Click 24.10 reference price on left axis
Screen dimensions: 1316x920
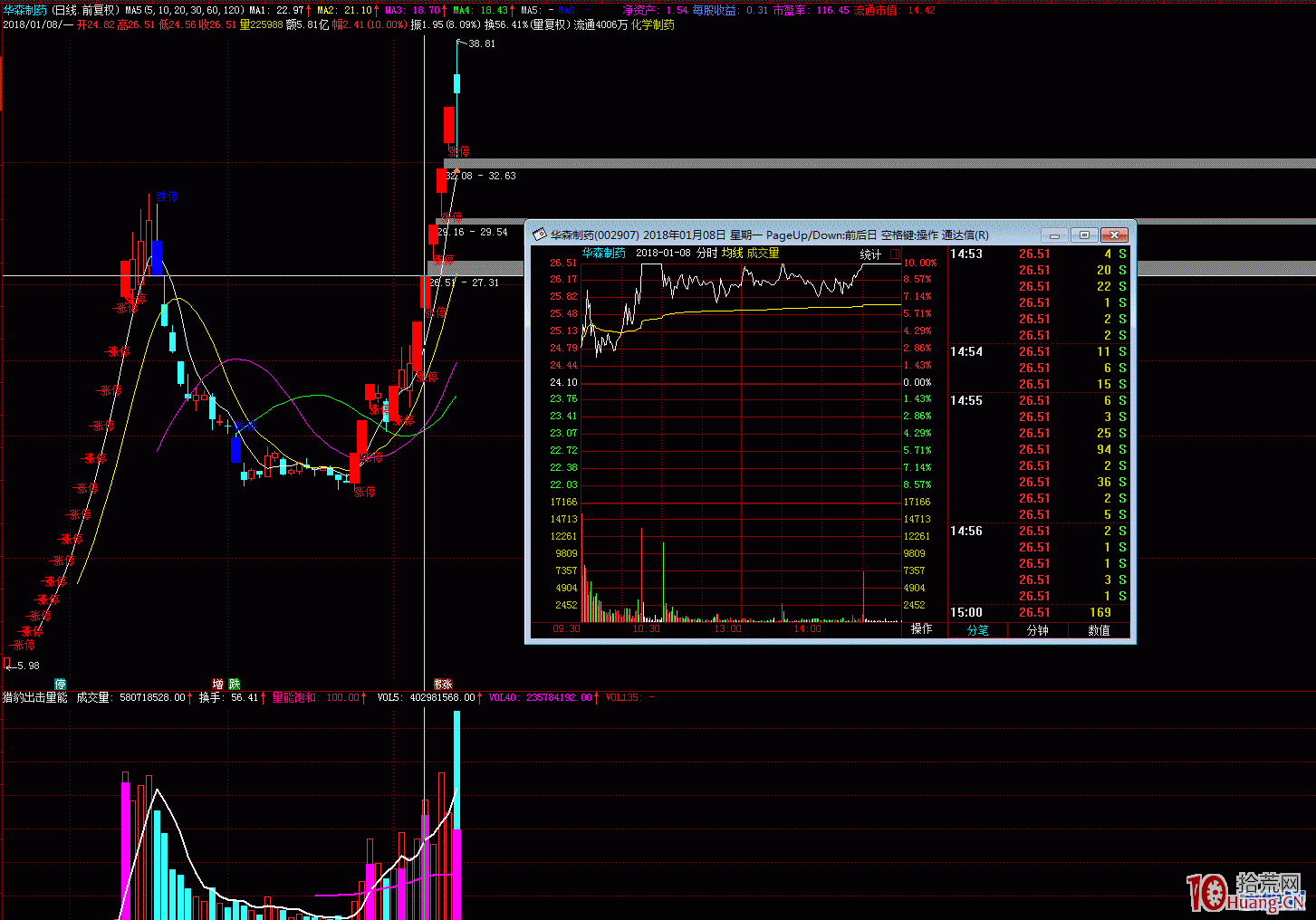(563, 382)
